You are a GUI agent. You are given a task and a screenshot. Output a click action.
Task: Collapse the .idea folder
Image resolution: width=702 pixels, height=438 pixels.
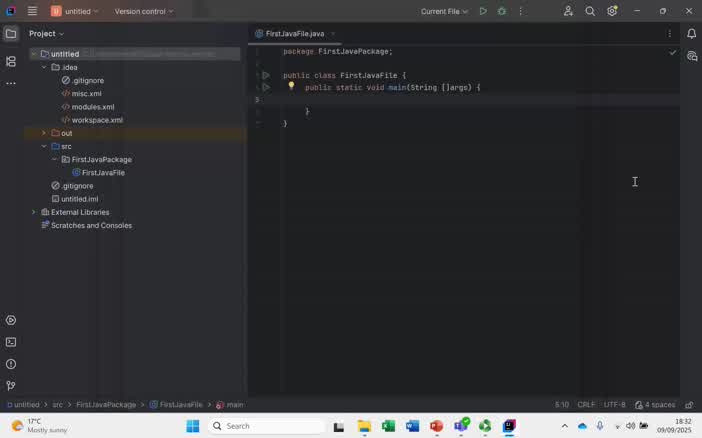44,67
